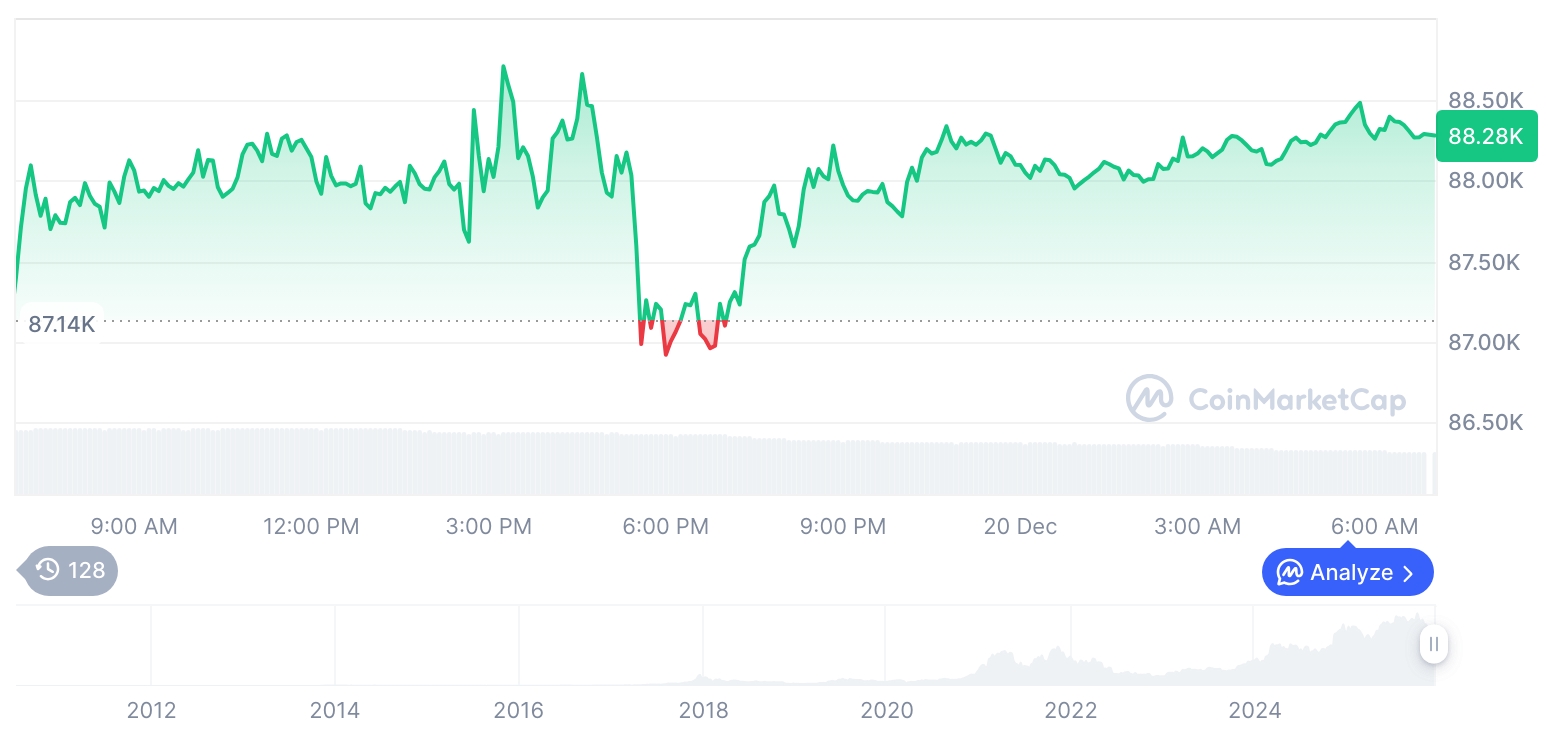
Task: Click the 2012 year label on the timeline
Action: [151, 710]
